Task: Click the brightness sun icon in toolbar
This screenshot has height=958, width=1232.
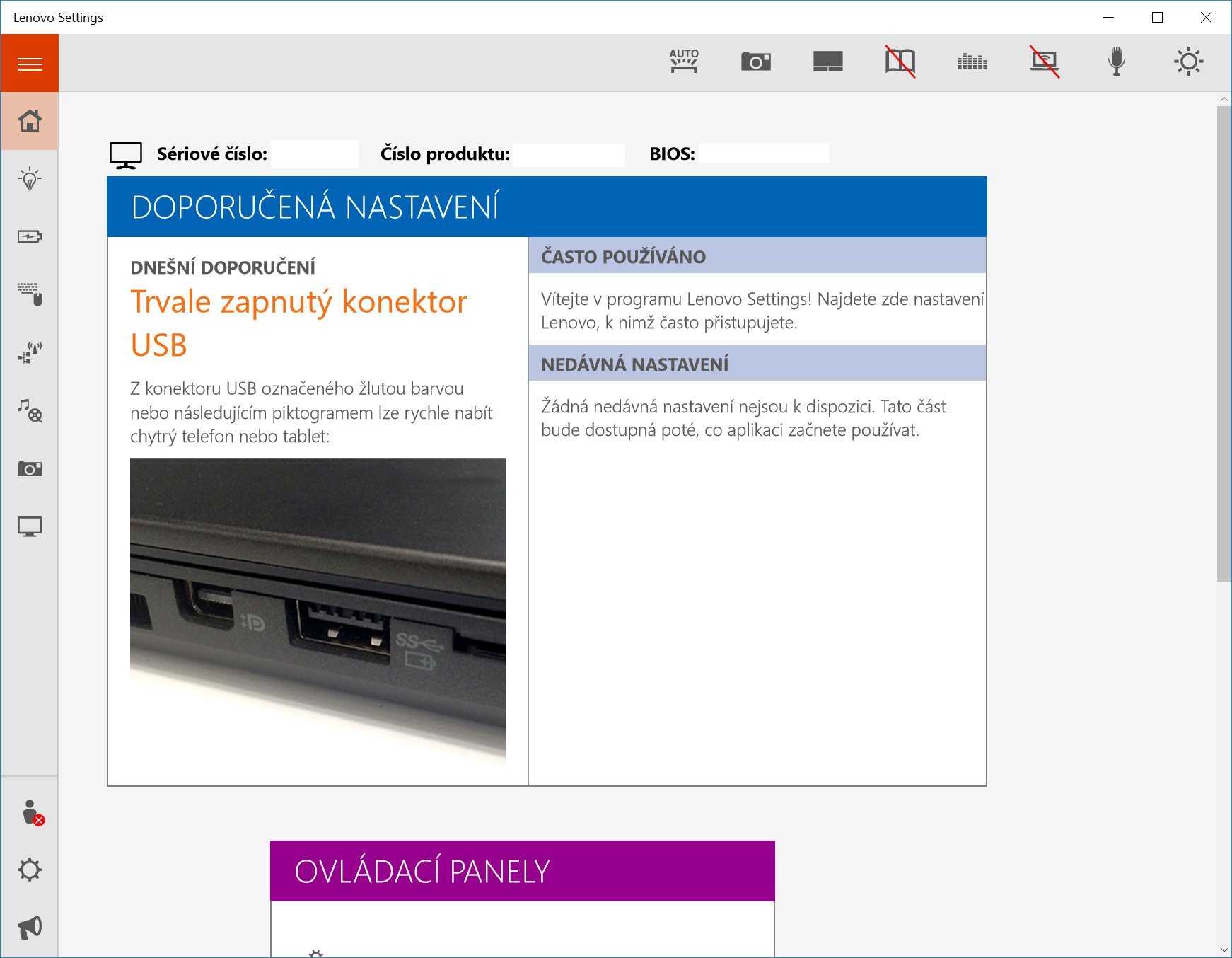Action: pos(1189,62)
